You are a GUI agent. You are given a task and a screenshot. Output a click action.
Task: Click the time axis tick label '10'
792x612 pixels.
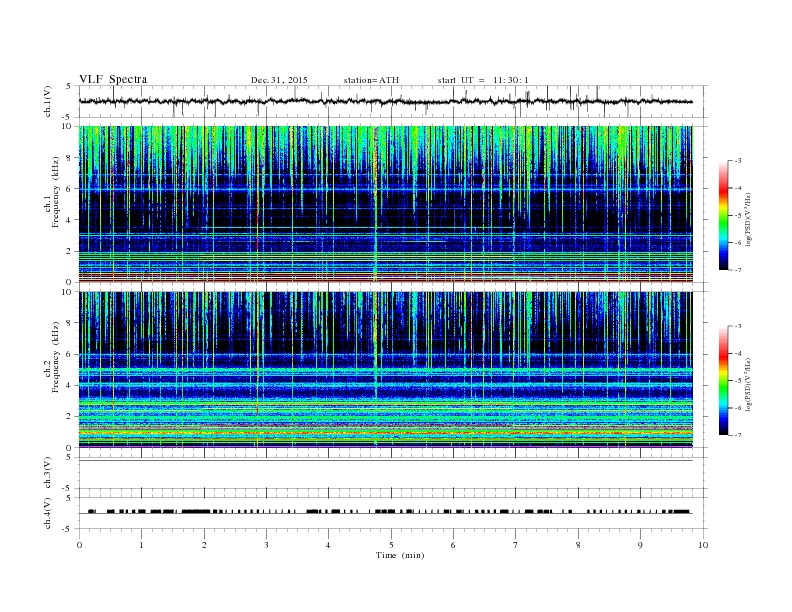[x=703, y=545]
